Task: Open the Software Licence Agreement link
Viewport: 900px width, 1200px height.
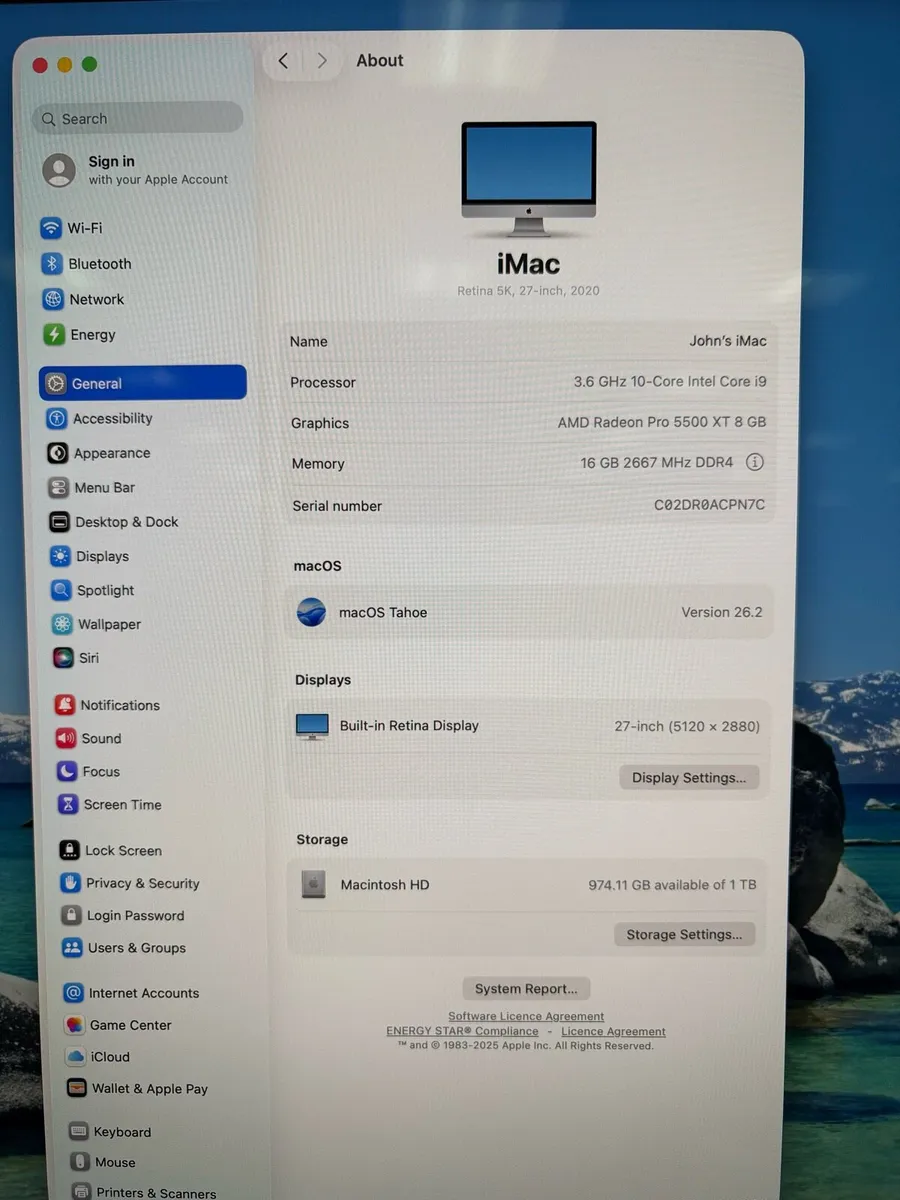Action: (x=526, y=1016)
